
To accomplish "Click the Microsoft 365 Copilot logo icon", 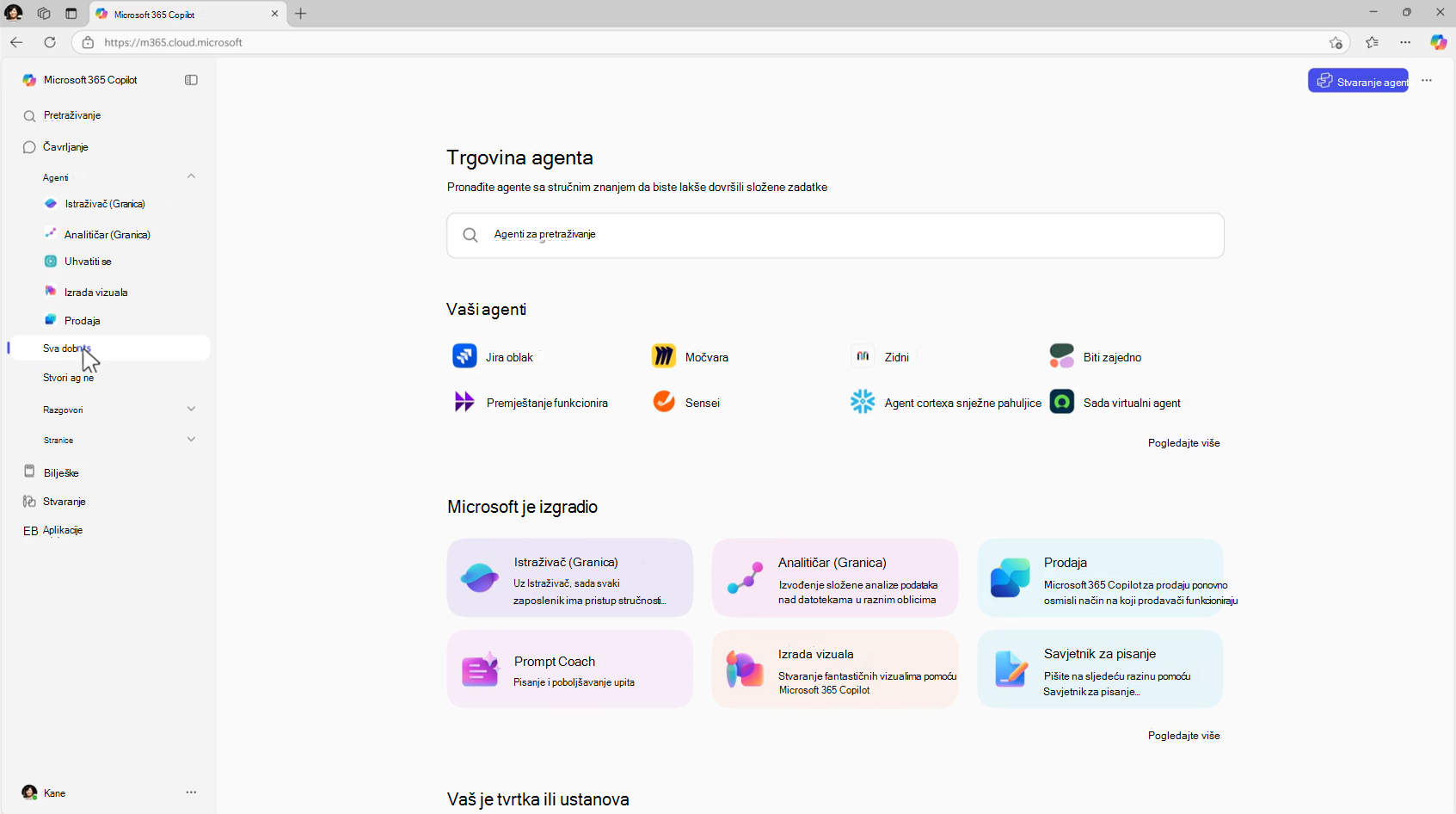I will [29, 80].
